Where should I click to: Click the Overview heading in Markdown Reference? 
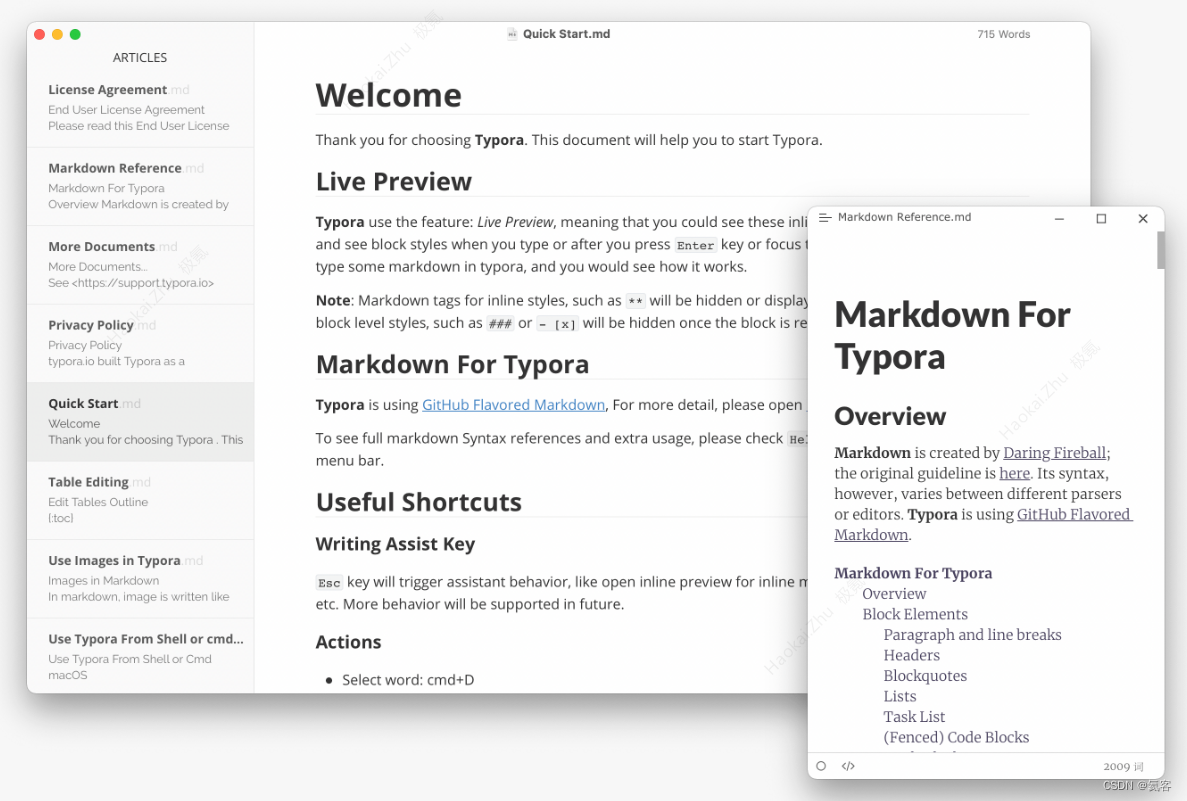[889, 416]
